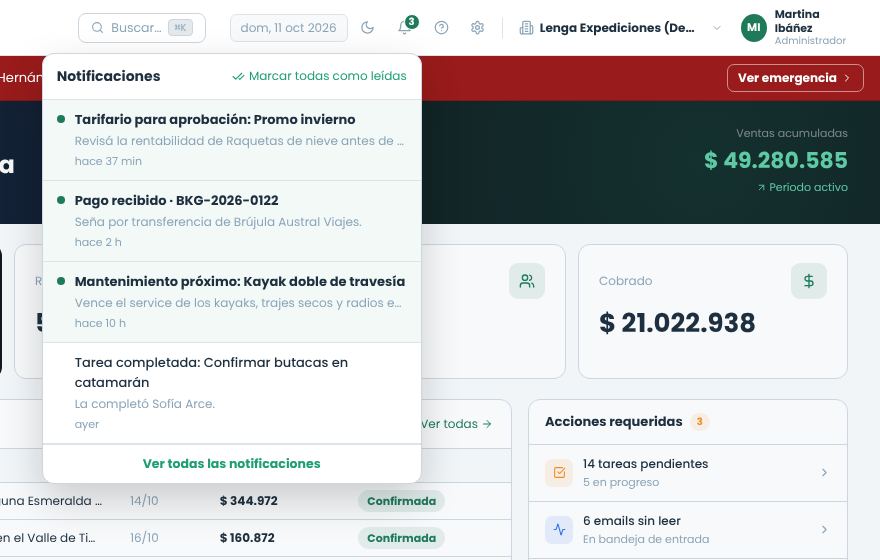Viewport: 880px width, 560px height.
Task: Open the 6 emails sin leer row
Action: pyautogui.click(x=688, y=530)
